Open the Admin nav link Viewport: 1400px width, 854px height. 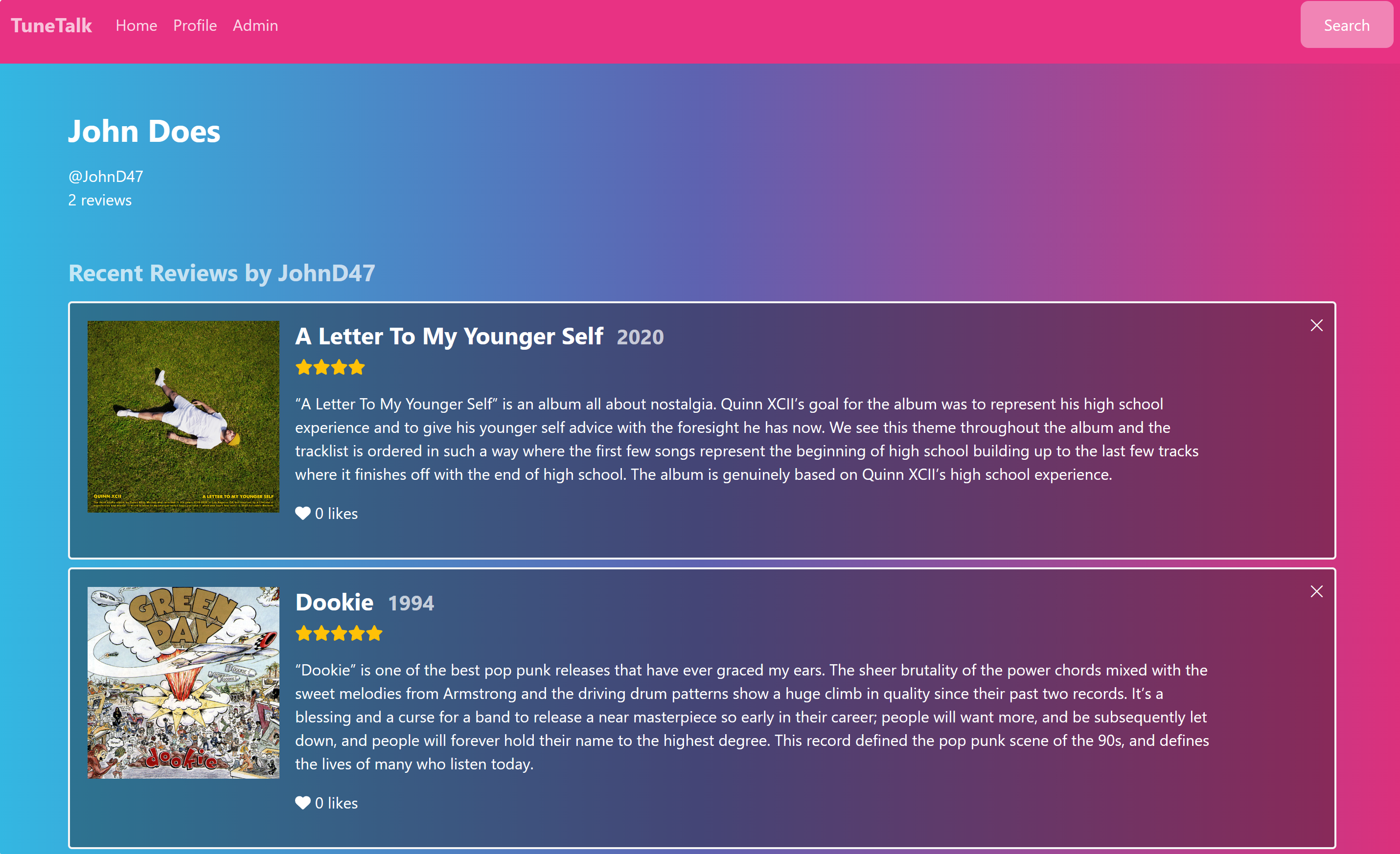pos(256,25)
